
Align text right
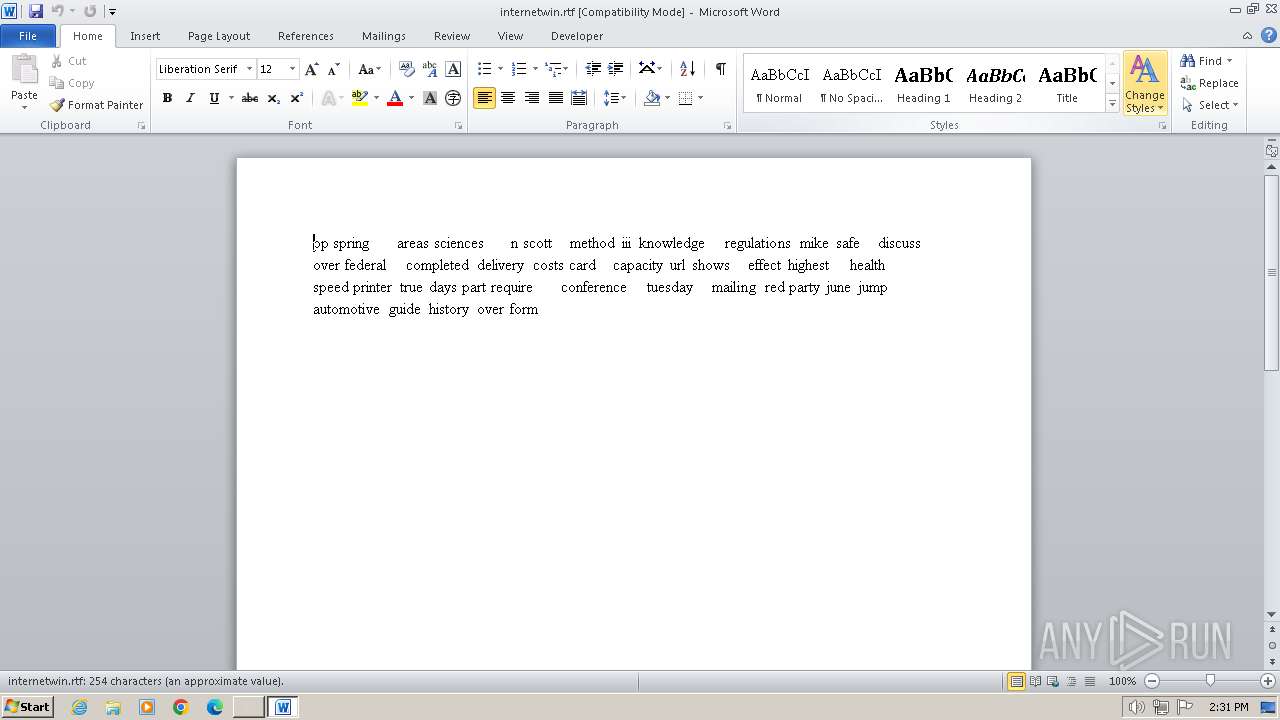[532, 98]
